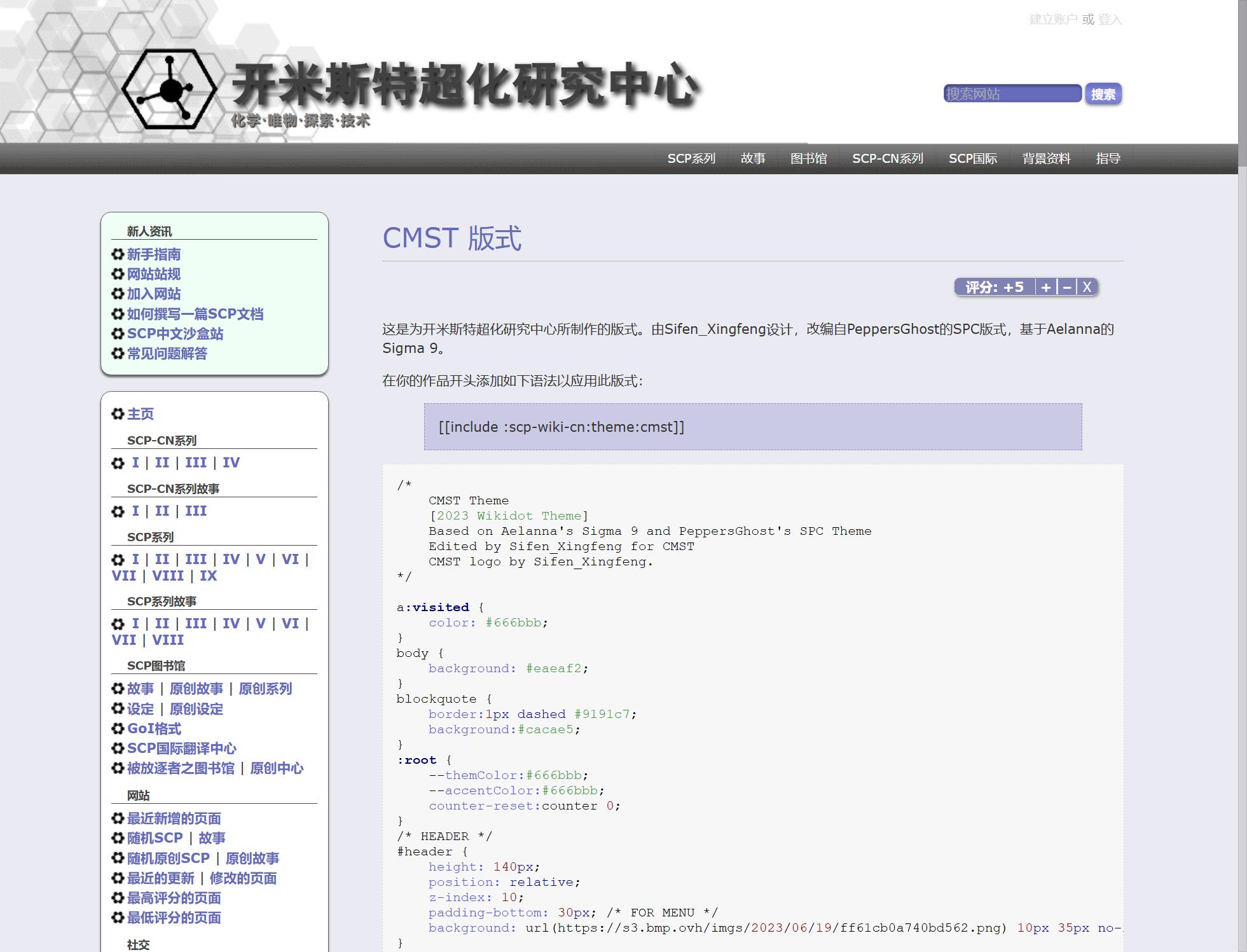
Task: Open the 背景资料 navigation dropdown
Action: (1046, 158)
